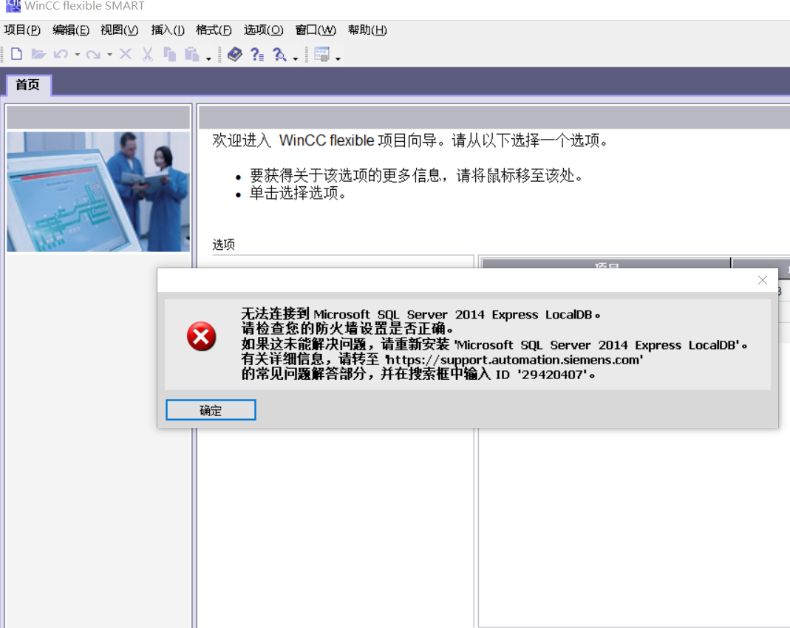The height and width of the screenshot is (628, 790).
Task: Click the window layout toolbar icon
Action: click(321, 54)
